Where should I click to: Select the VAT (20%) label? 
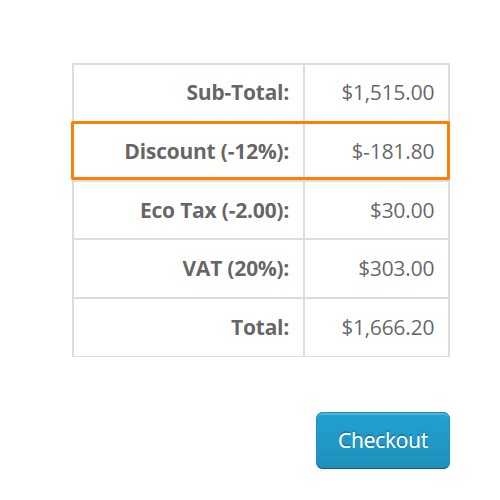pos(236,269)
